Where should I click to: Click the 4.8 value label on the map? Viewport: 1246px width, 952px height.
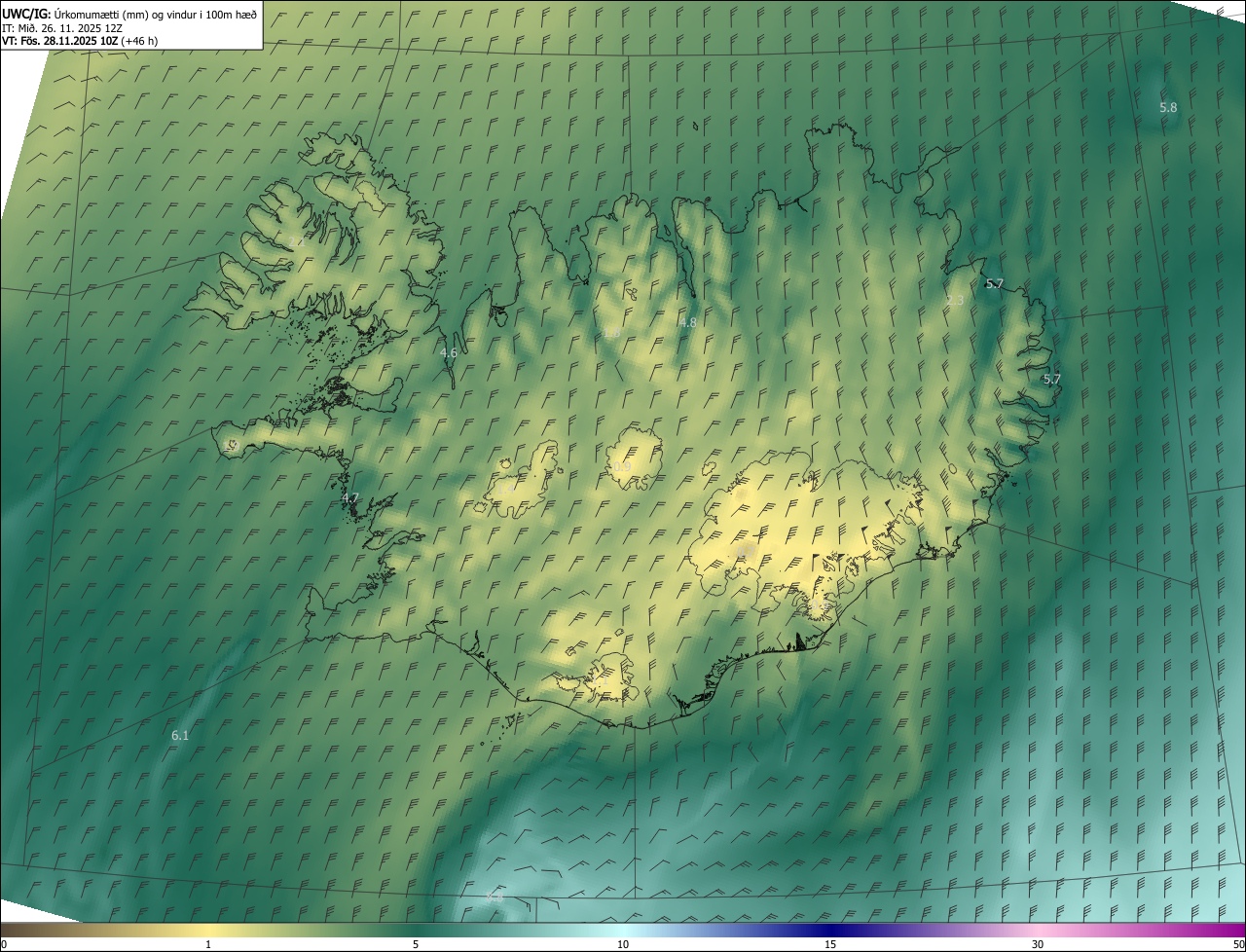click(688, 322)
